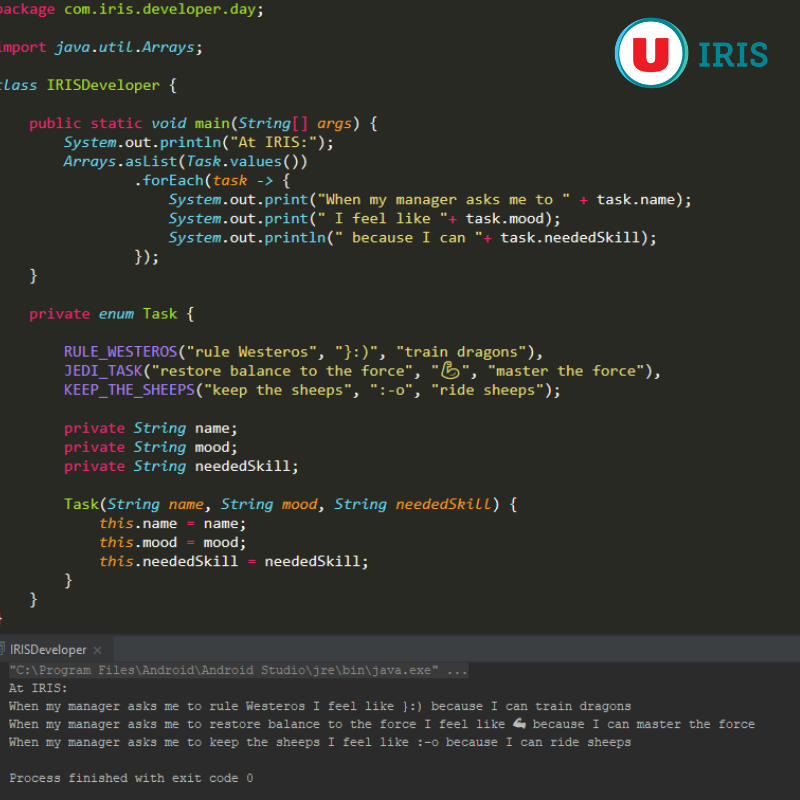Click the task.mood expression
This screenshot has height=800, width=800.
coord(505,218)
